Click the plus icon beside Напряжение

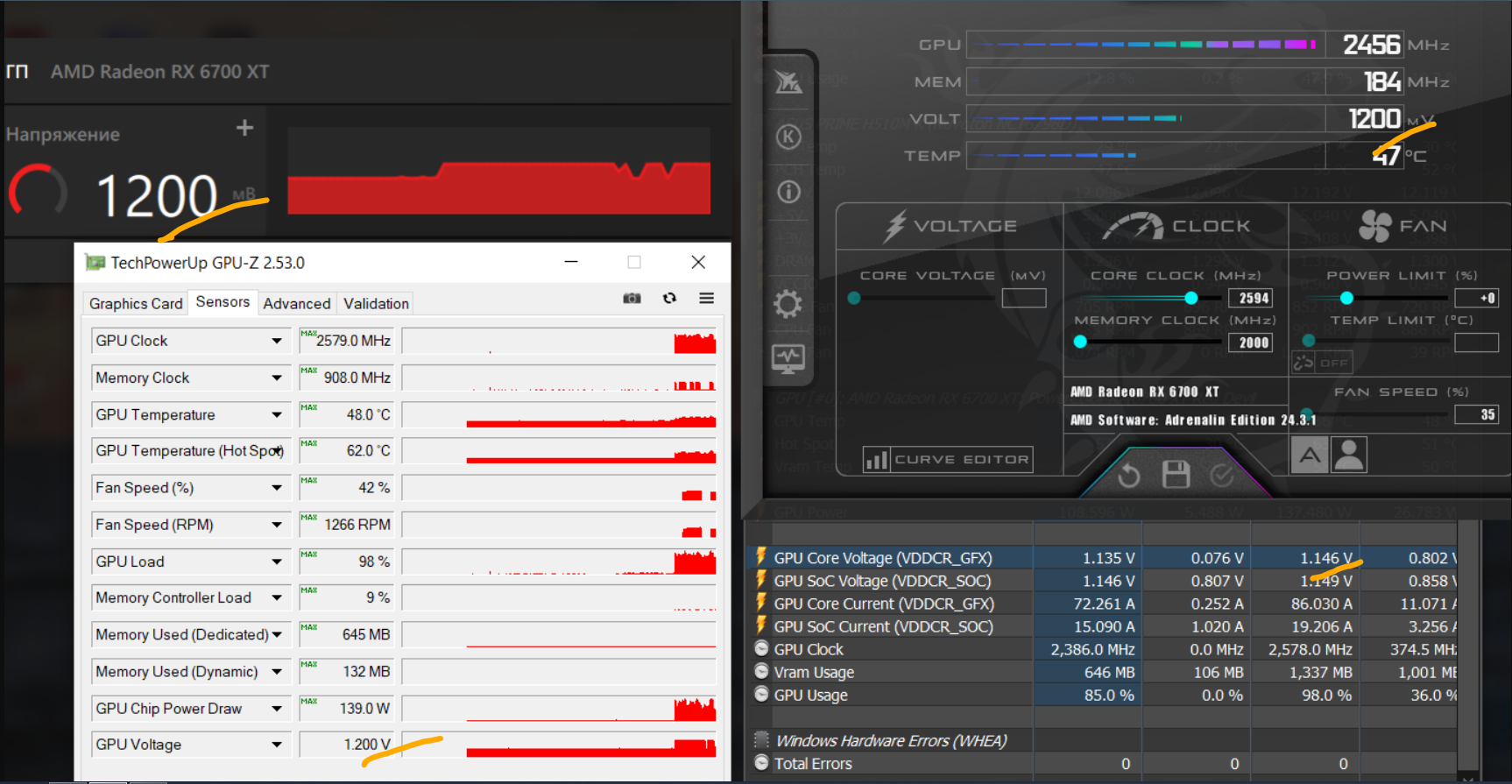click(245, 128)
